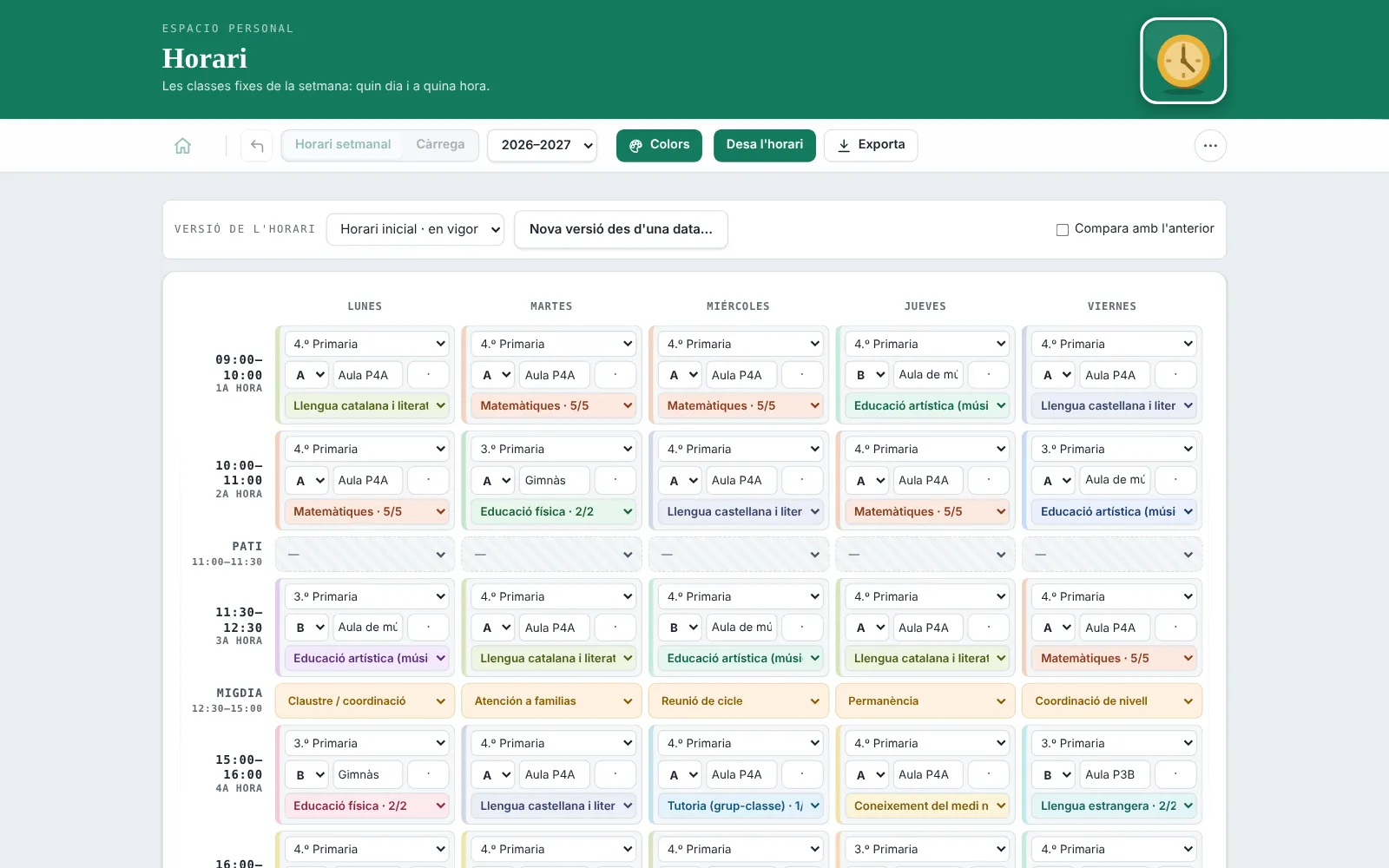
Task: Switch to the Càrrega tab
Action: (x=440, y=145)
